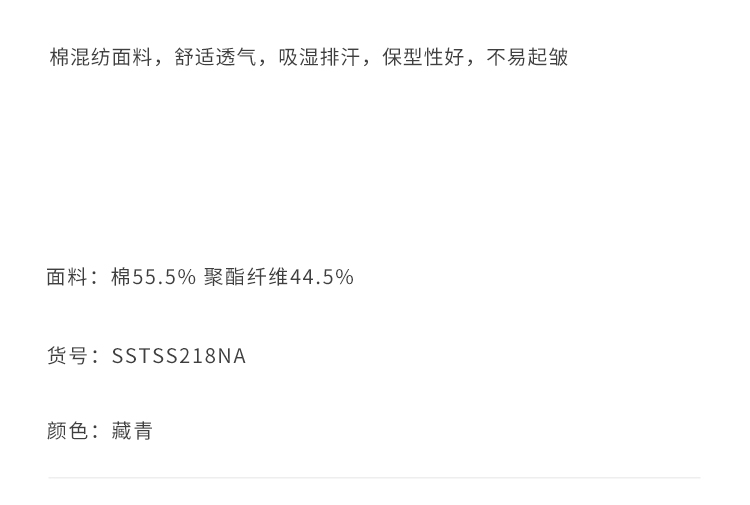Click the colon after 面料

click(96, 278)
